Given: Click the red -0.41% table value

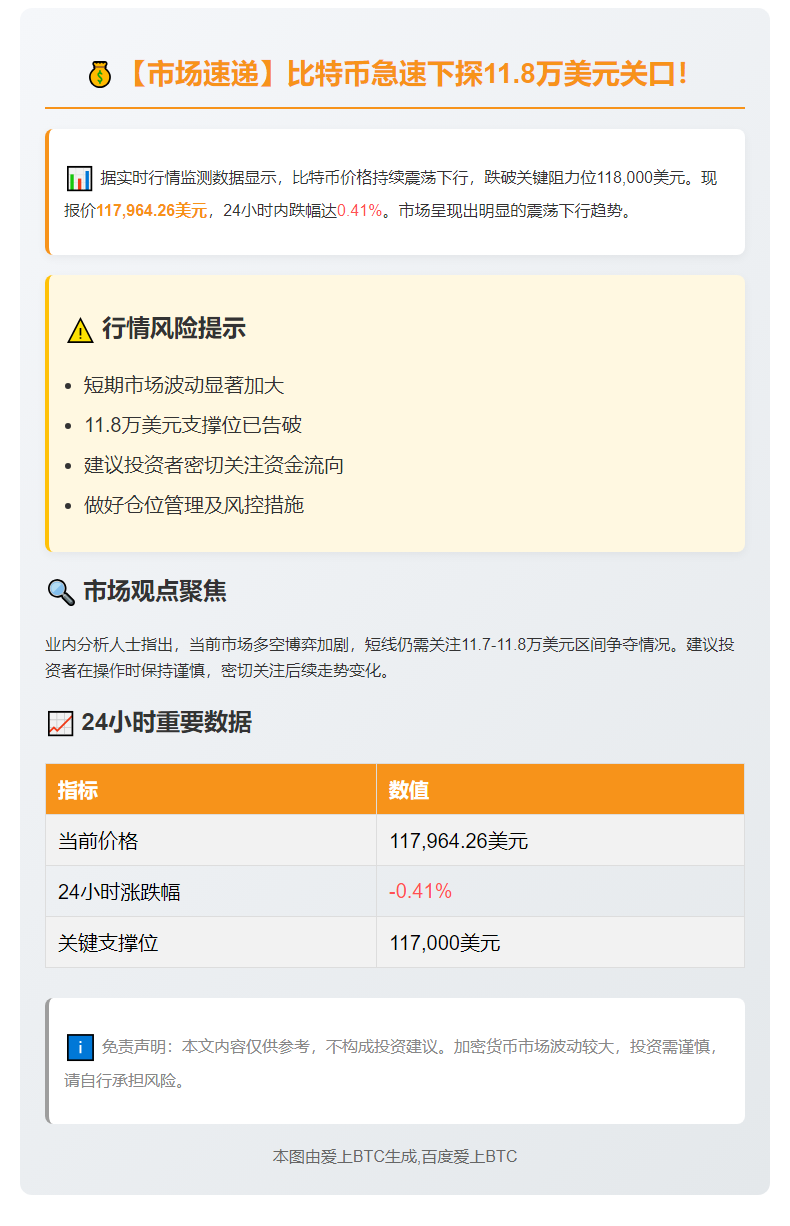Looking at the screenshot, I should click(420, 891).
